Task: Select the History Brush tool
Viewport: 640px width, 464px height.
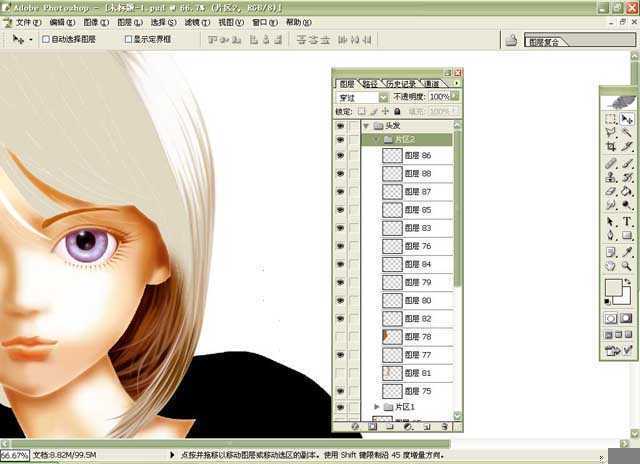Action: (x=627, y=177)
